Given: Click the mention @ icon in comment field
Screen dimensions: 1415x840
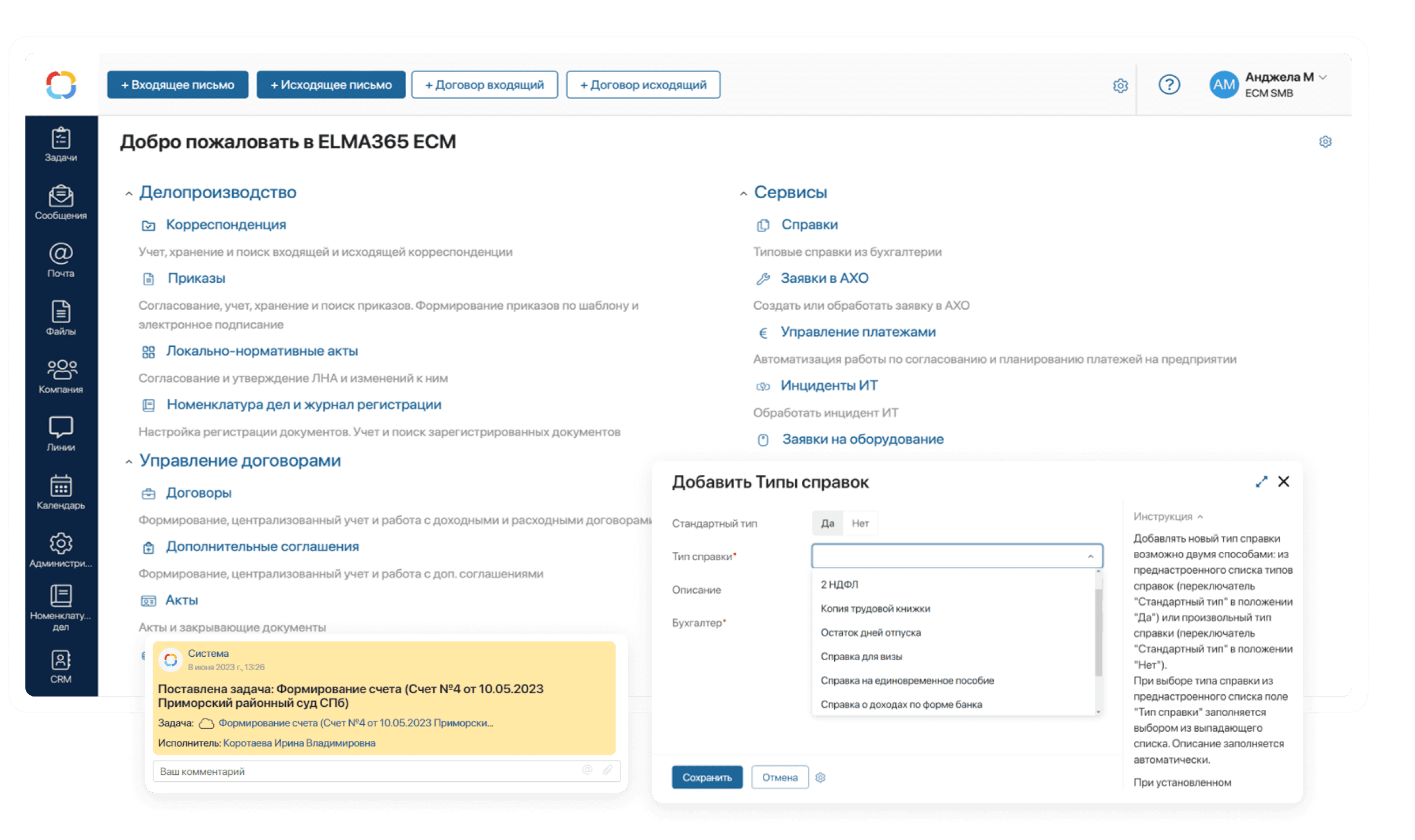Looking at the screenshot, I should [587, 770].
